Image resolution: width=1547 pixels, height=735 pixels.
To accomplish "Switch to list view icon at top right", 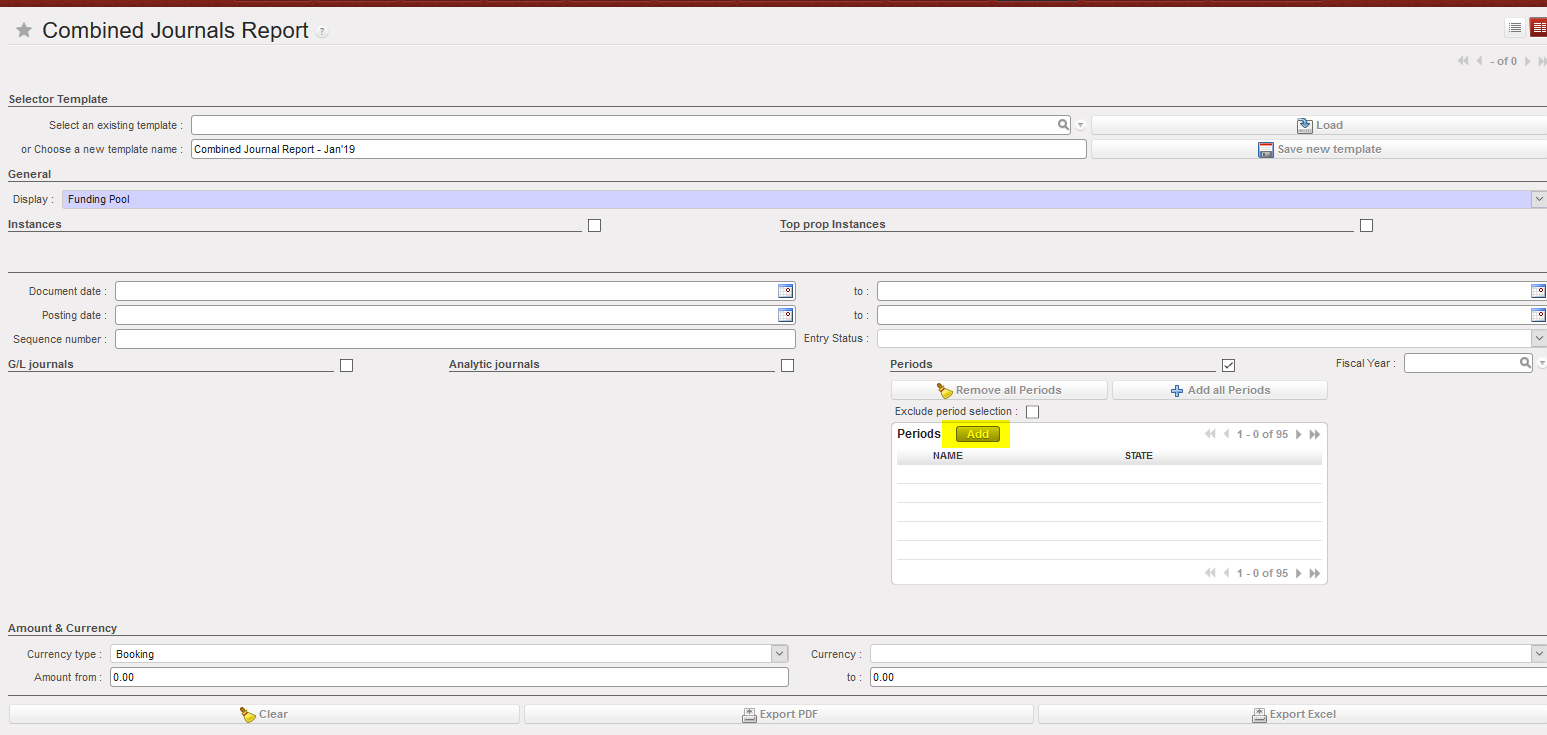I will 1515,28.
